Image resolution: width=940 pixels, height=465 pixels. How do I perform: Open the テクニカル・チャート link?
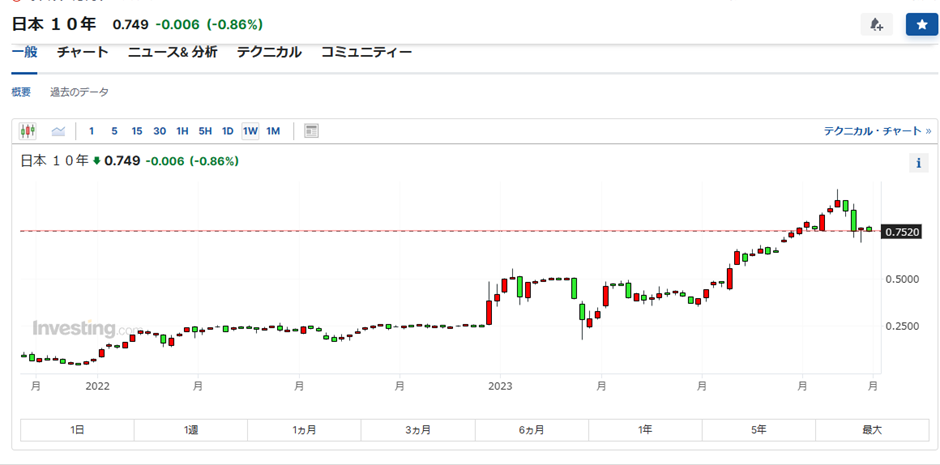878,131
